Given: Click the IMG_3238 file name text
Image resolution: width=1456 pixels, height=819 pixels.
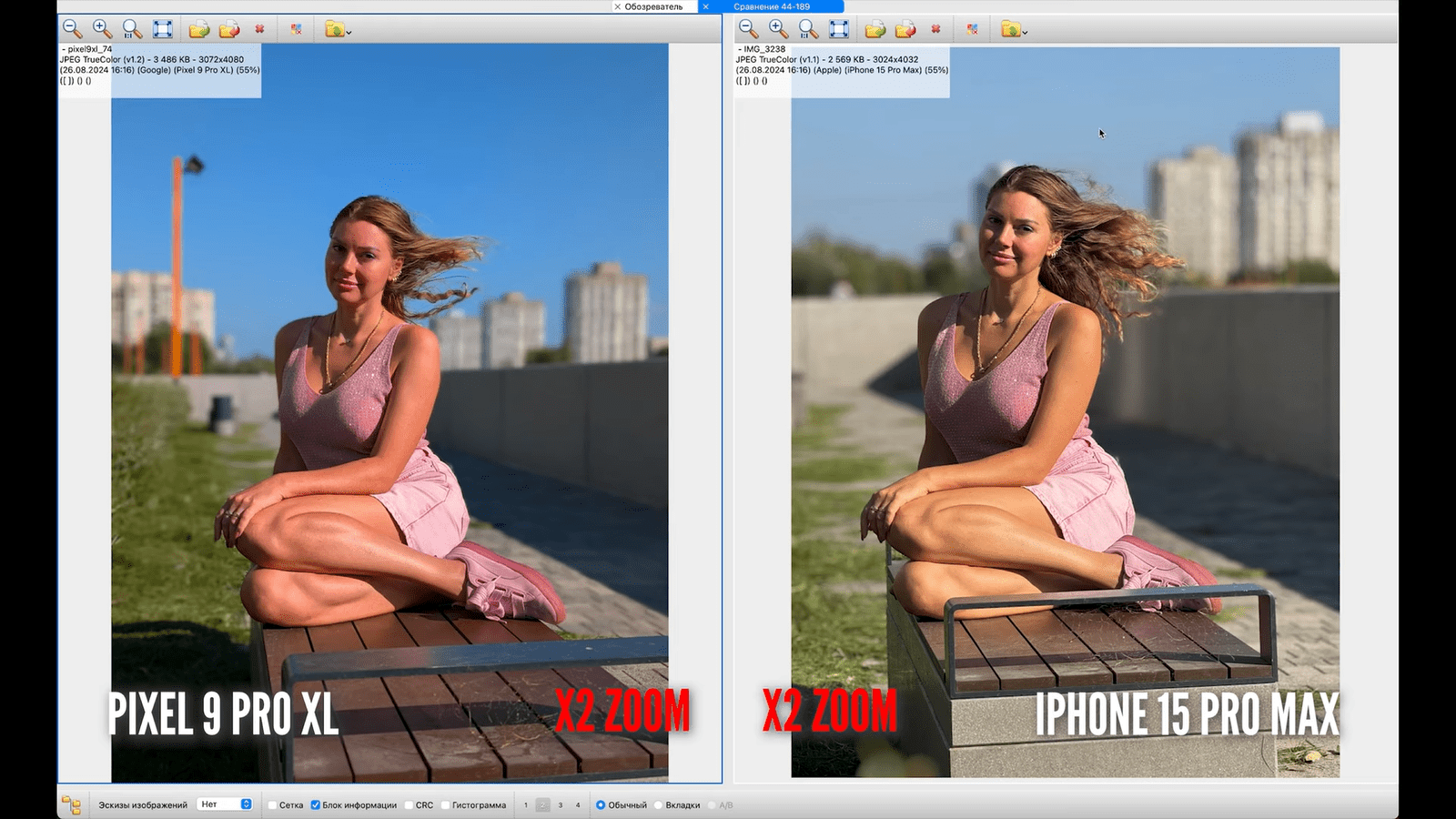Looking at the screenshot, I should click(x=764, y=49).
